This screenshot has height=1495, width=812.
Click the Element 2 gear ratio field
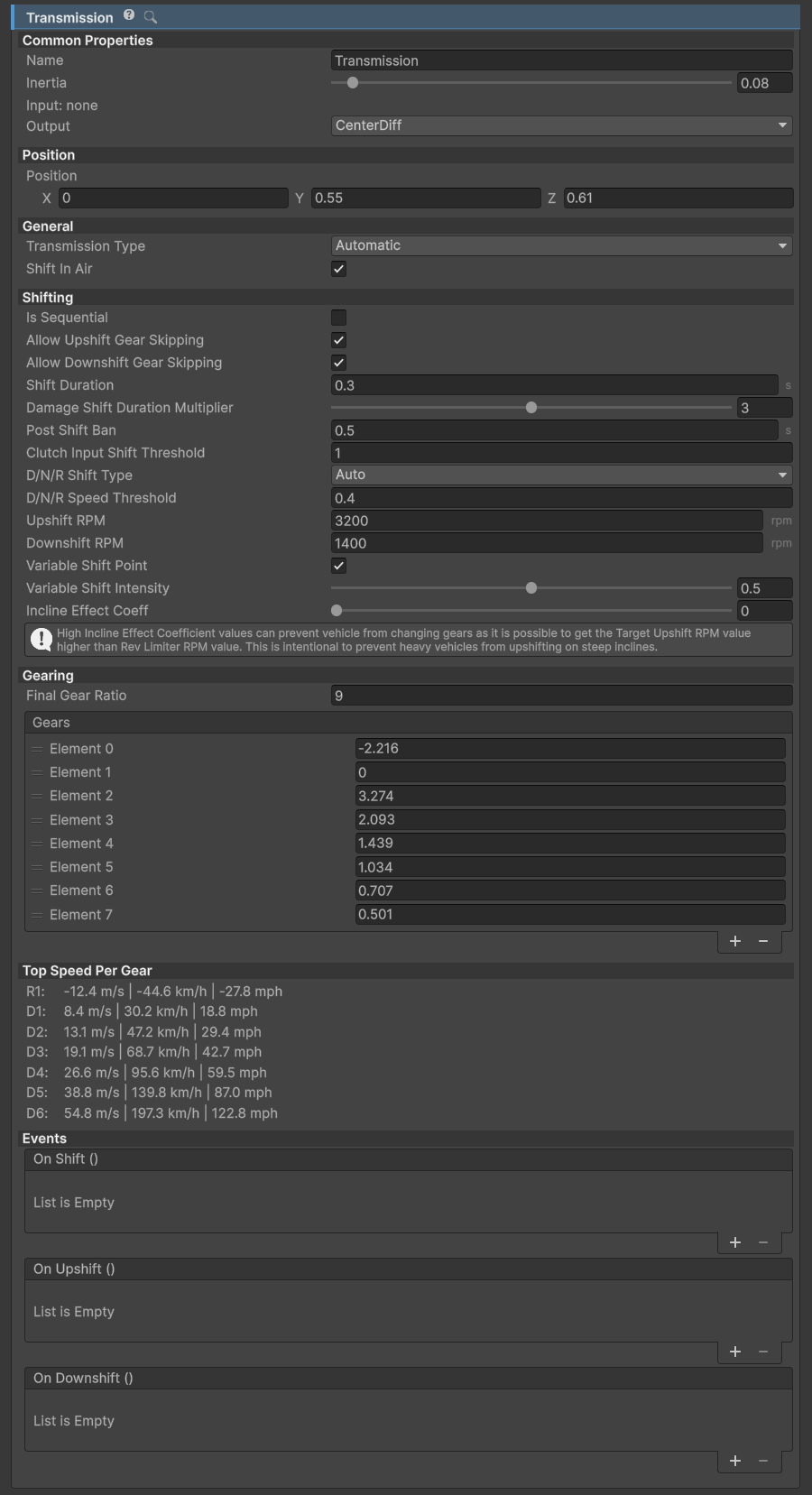pyautogui.click(x=570, y=796)
